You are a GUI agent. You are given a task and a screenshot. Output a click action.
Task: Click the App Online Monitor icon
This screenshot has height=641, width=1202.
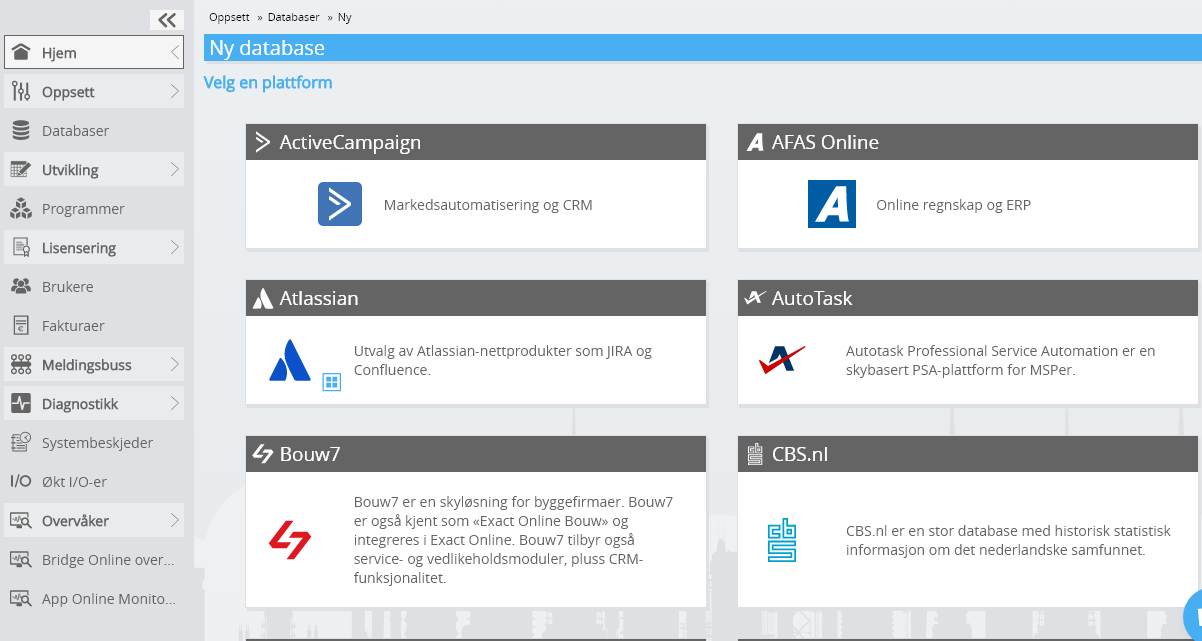pyautogui.click(x=21, y=599)
